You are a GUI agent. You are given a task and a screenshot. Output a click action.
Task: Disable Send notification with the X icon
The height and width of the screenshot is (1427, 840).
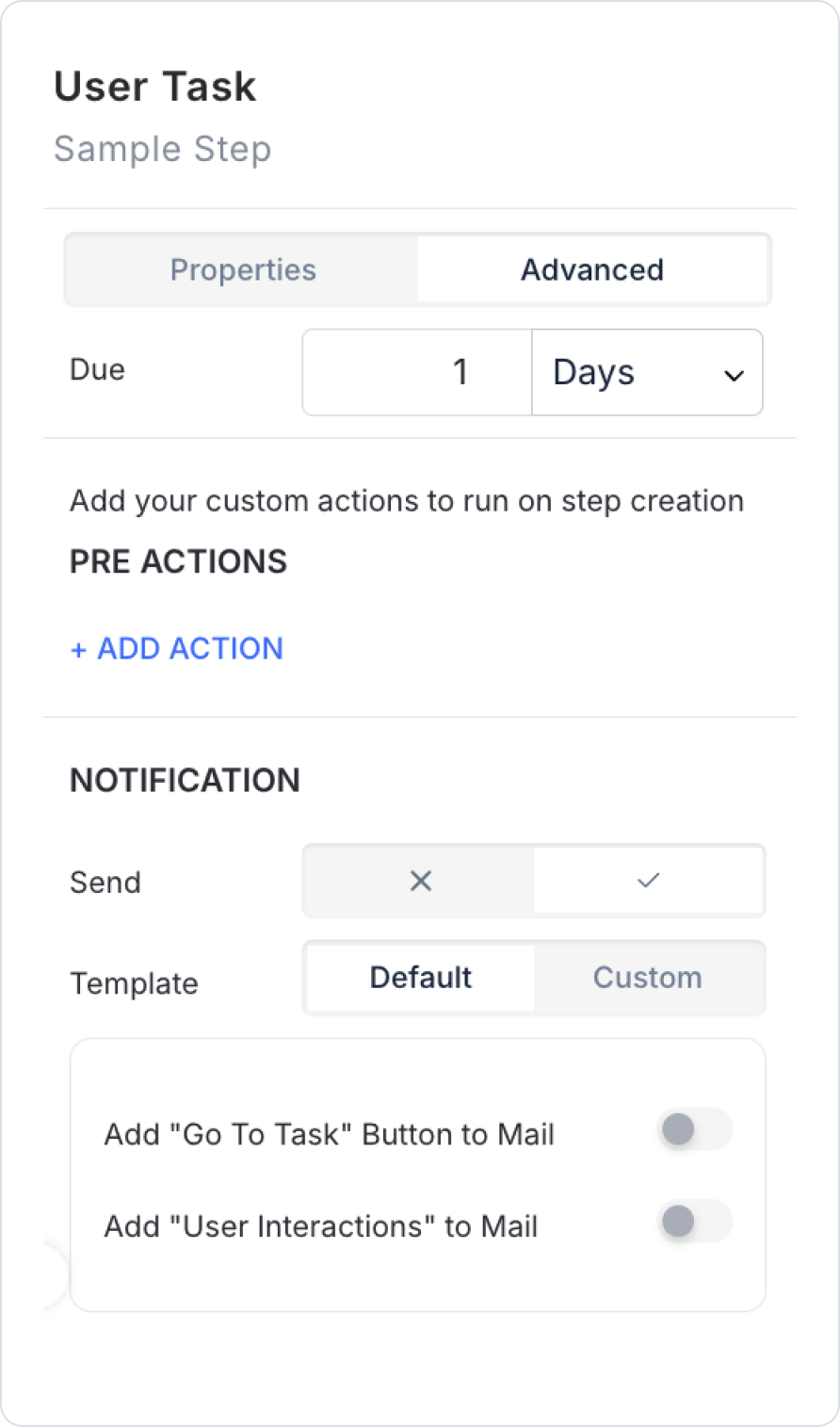click(x=420, y=881)
